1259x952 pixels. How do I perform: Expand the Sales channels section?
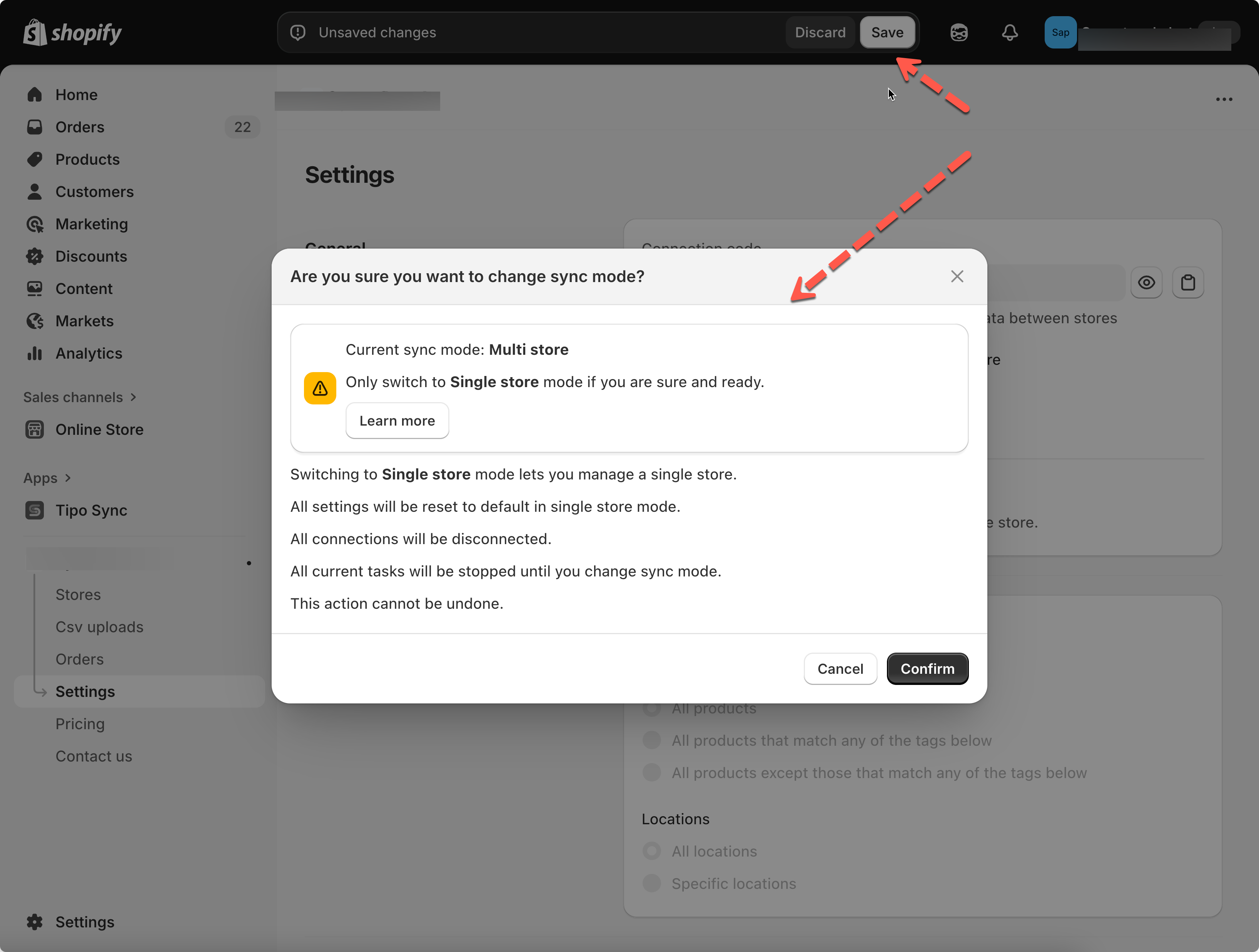(x=80, y=397)
